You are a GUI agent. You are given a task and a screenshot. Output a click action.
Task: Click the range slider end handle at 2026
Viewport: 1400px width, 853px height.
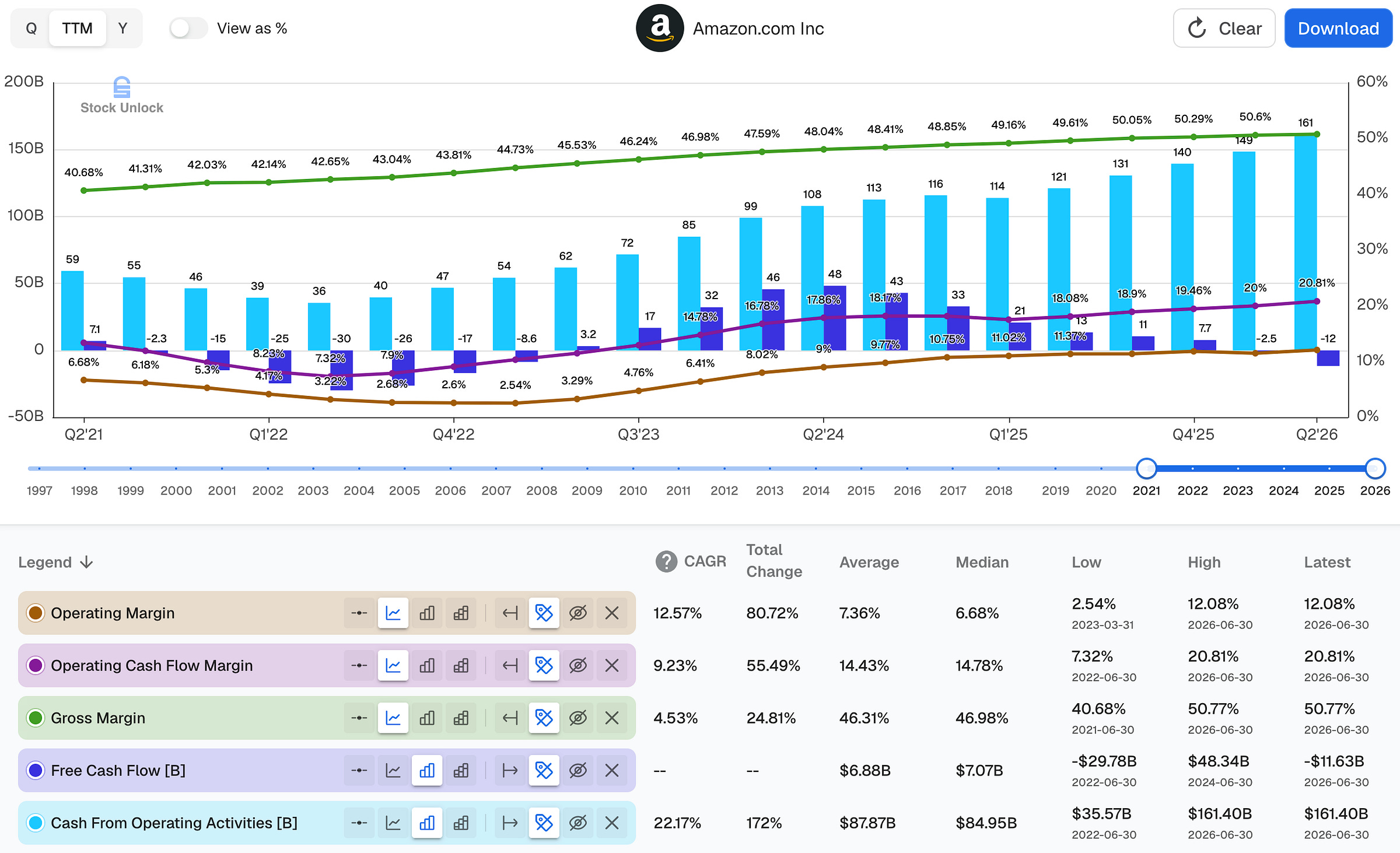coord(1375,468)
